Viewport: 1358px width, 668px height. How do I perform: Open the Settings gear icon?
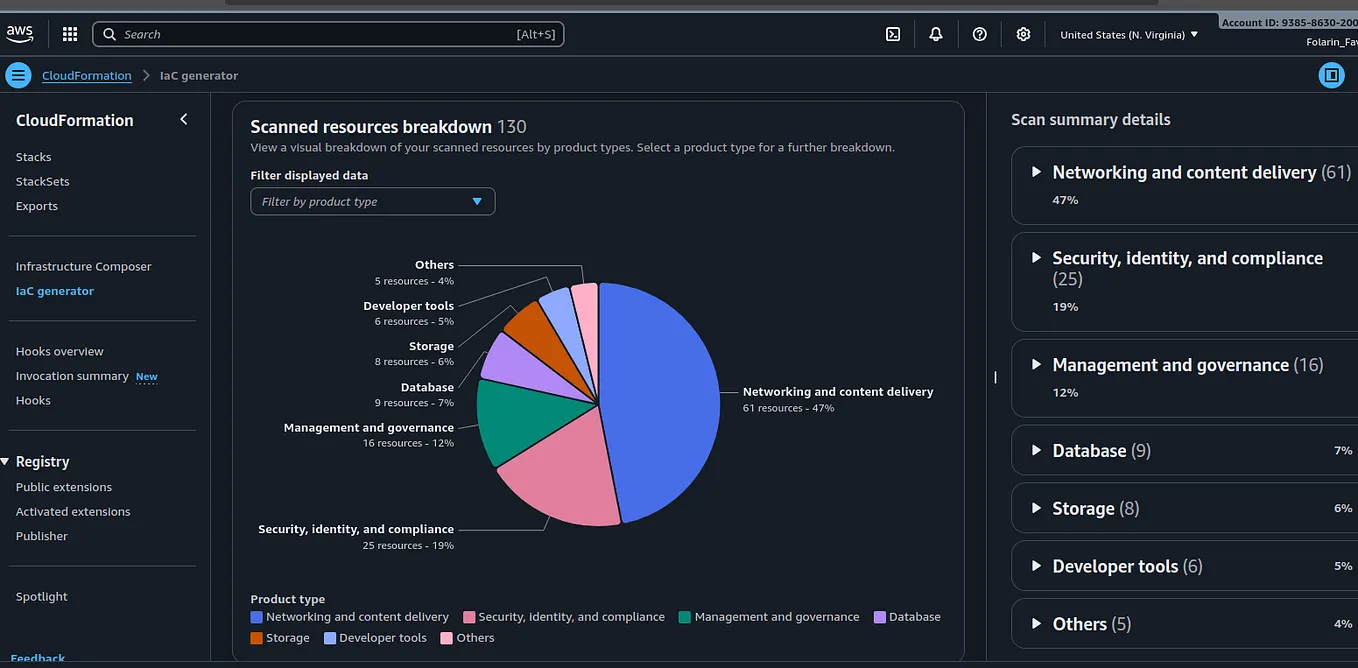point(1023,33)
